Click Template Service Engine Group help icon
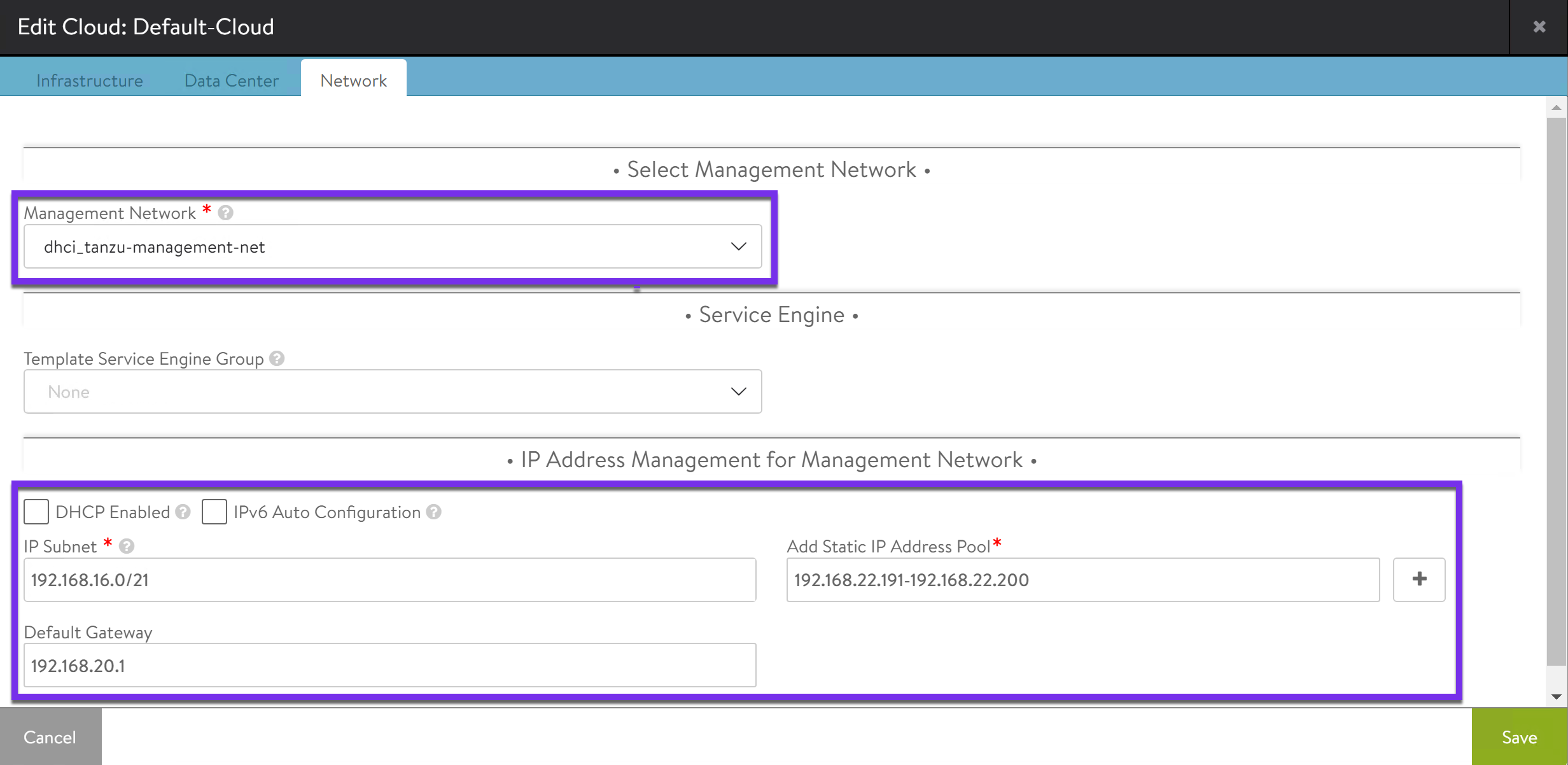This screenshot has width=1568, height=765. (277, 358)
